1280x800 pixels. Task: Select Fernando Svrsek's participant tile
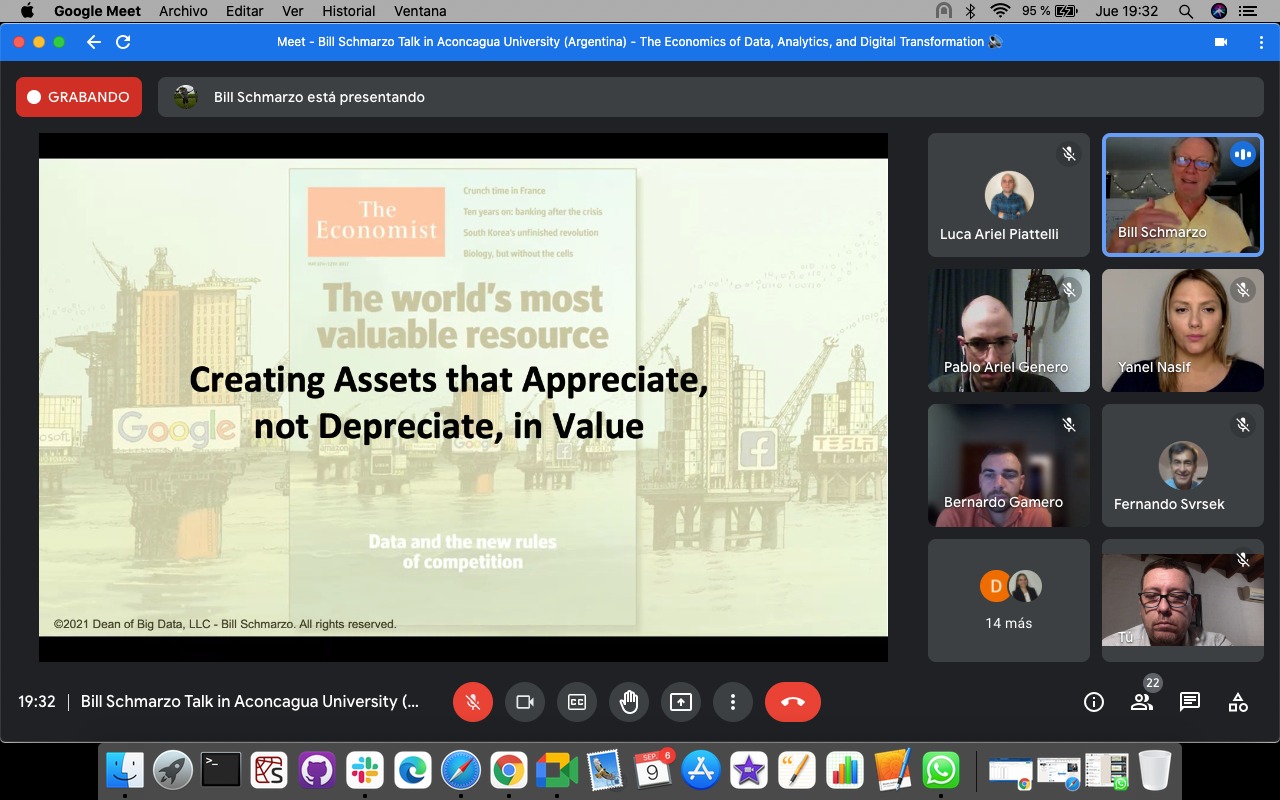tap(1183, 465)
